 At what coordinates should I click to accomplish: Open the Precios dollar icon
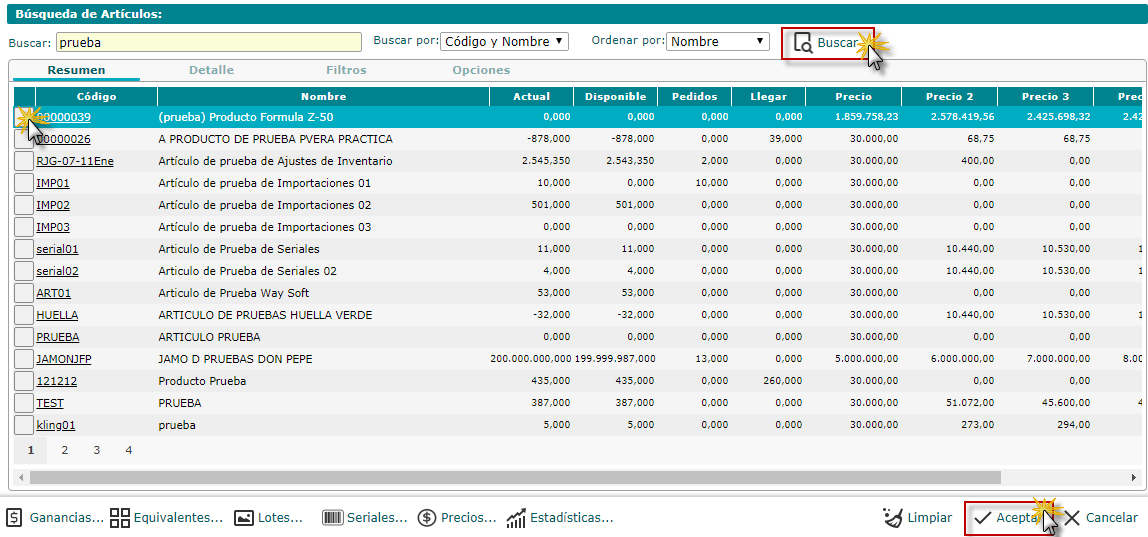(426, 518)
